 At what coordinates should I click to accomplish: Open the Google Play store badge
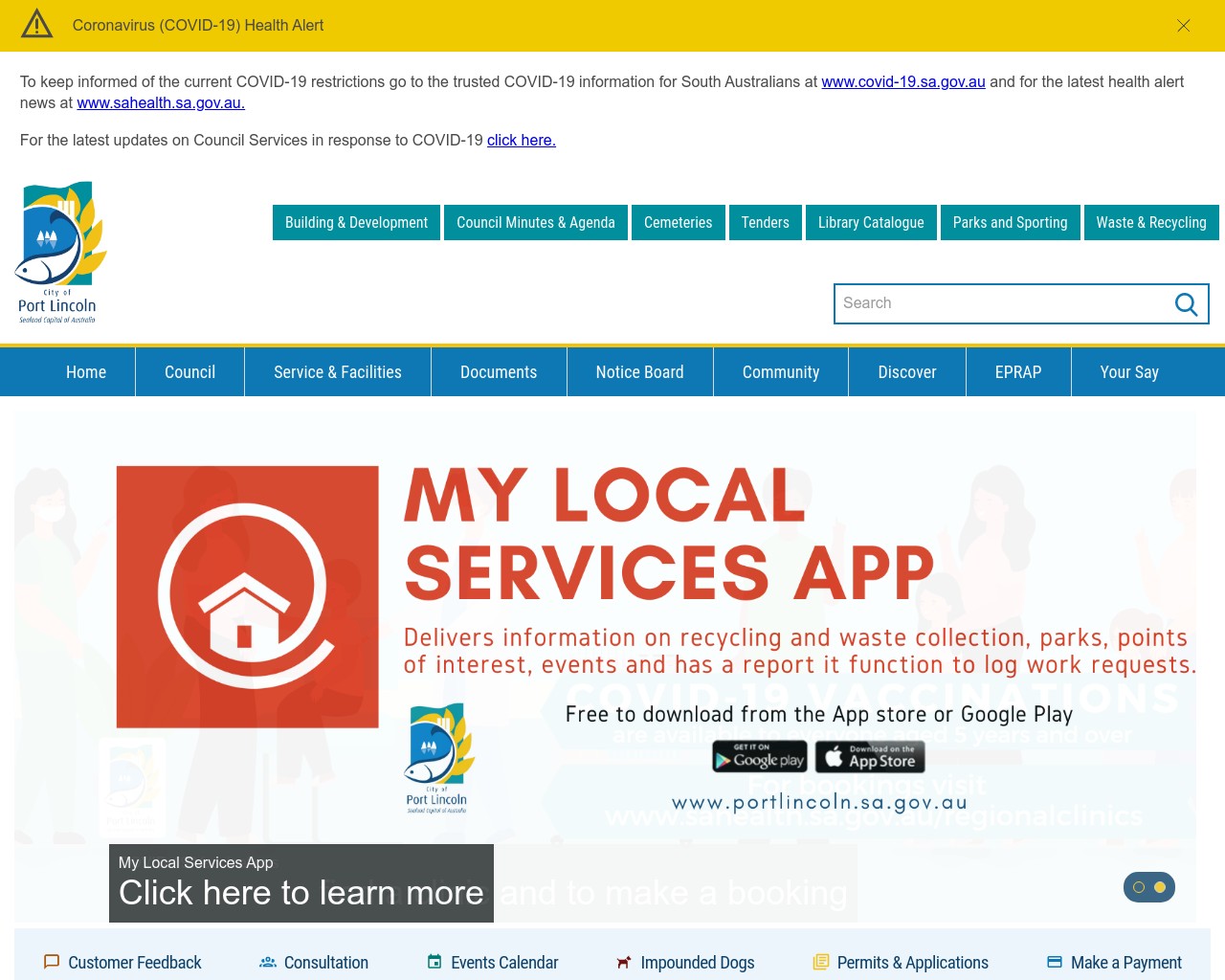[760, 757]
